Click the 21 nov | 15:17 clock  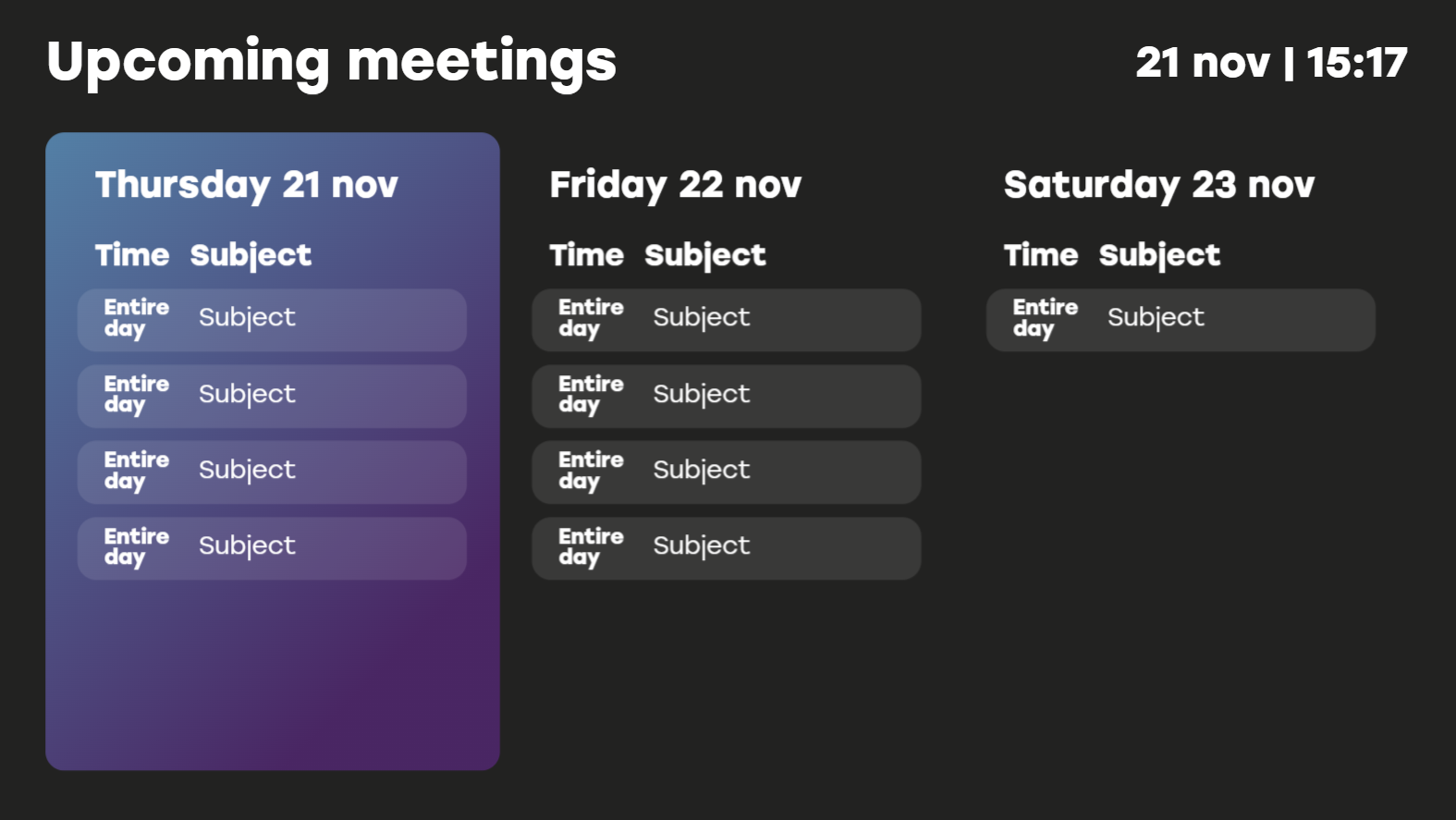click(1272, 63)
